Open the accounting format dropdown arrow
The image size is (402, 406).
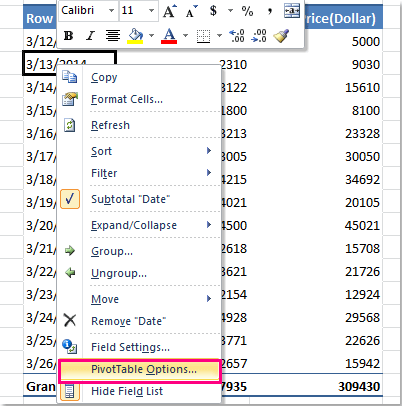(x=230, y=11)
